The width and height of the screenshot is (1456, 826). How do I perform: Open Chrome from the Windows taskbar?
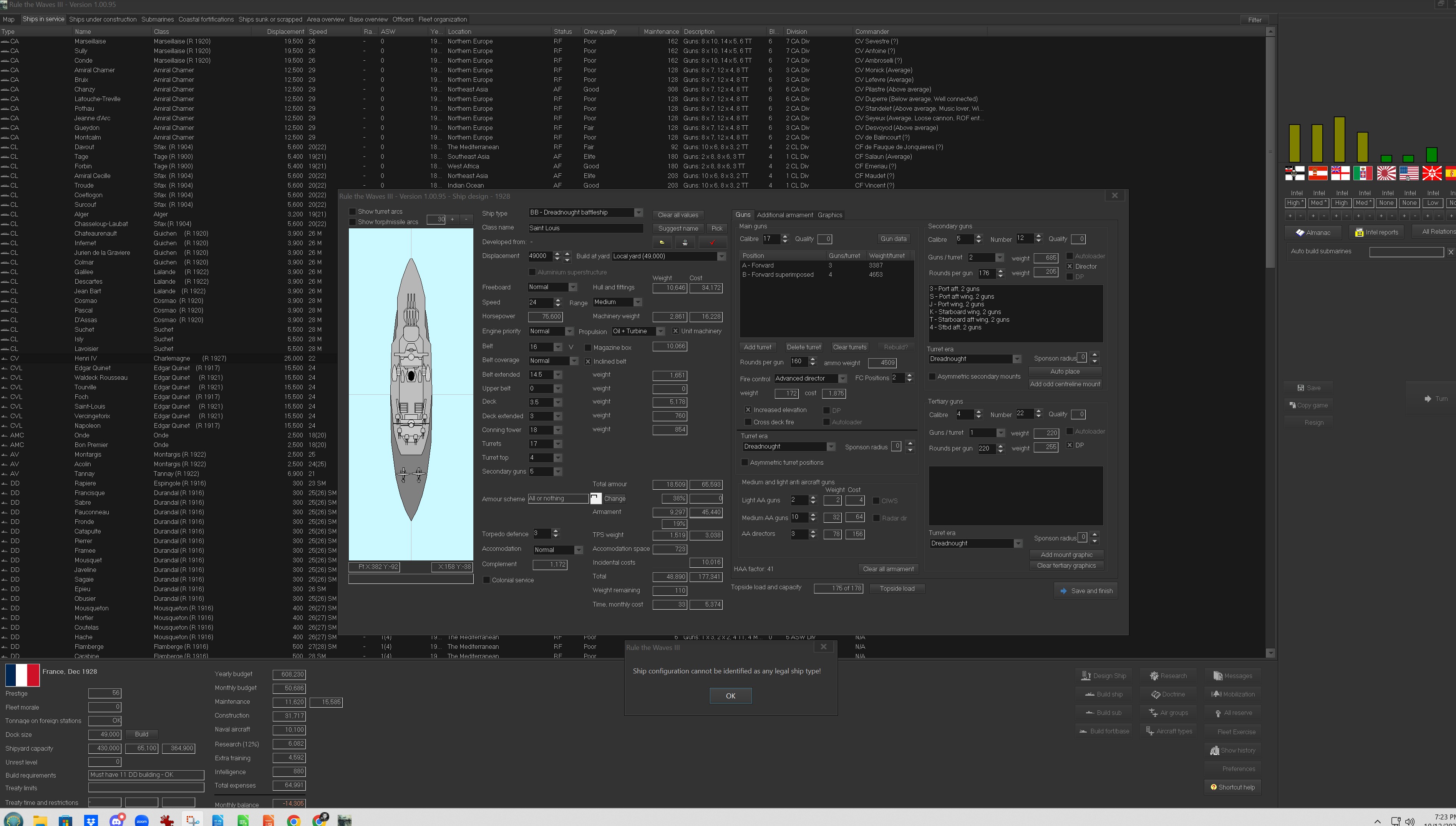pyautogui.click(x=293, y=820)
